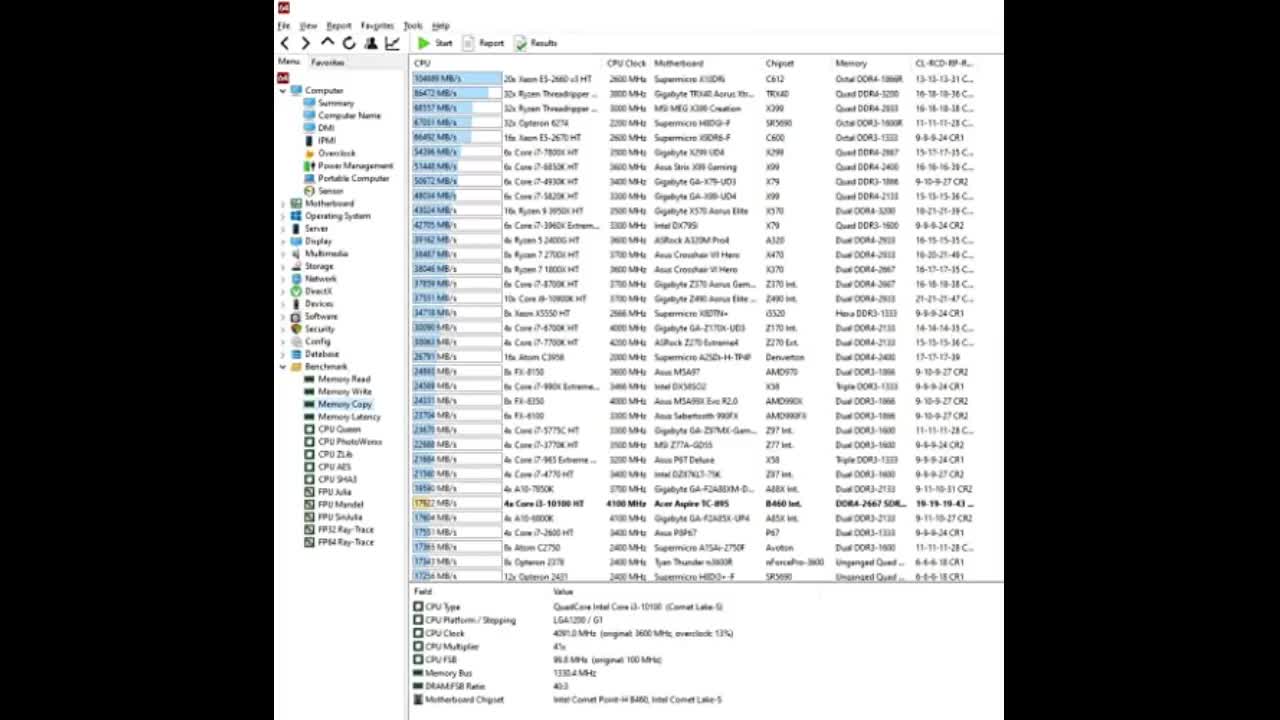The image size is (1280, 720).
Task: Click the Refresh toolbar icon
Action: pos(348,43)
